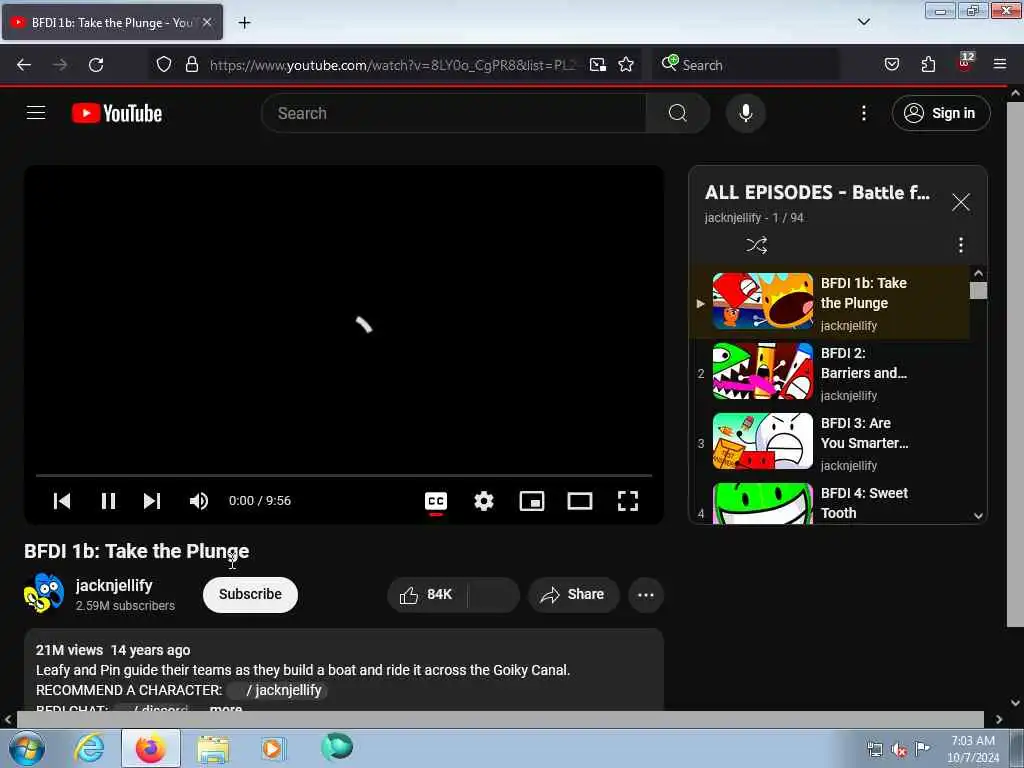
Task: View site security lock info
Action: [191, 64]
